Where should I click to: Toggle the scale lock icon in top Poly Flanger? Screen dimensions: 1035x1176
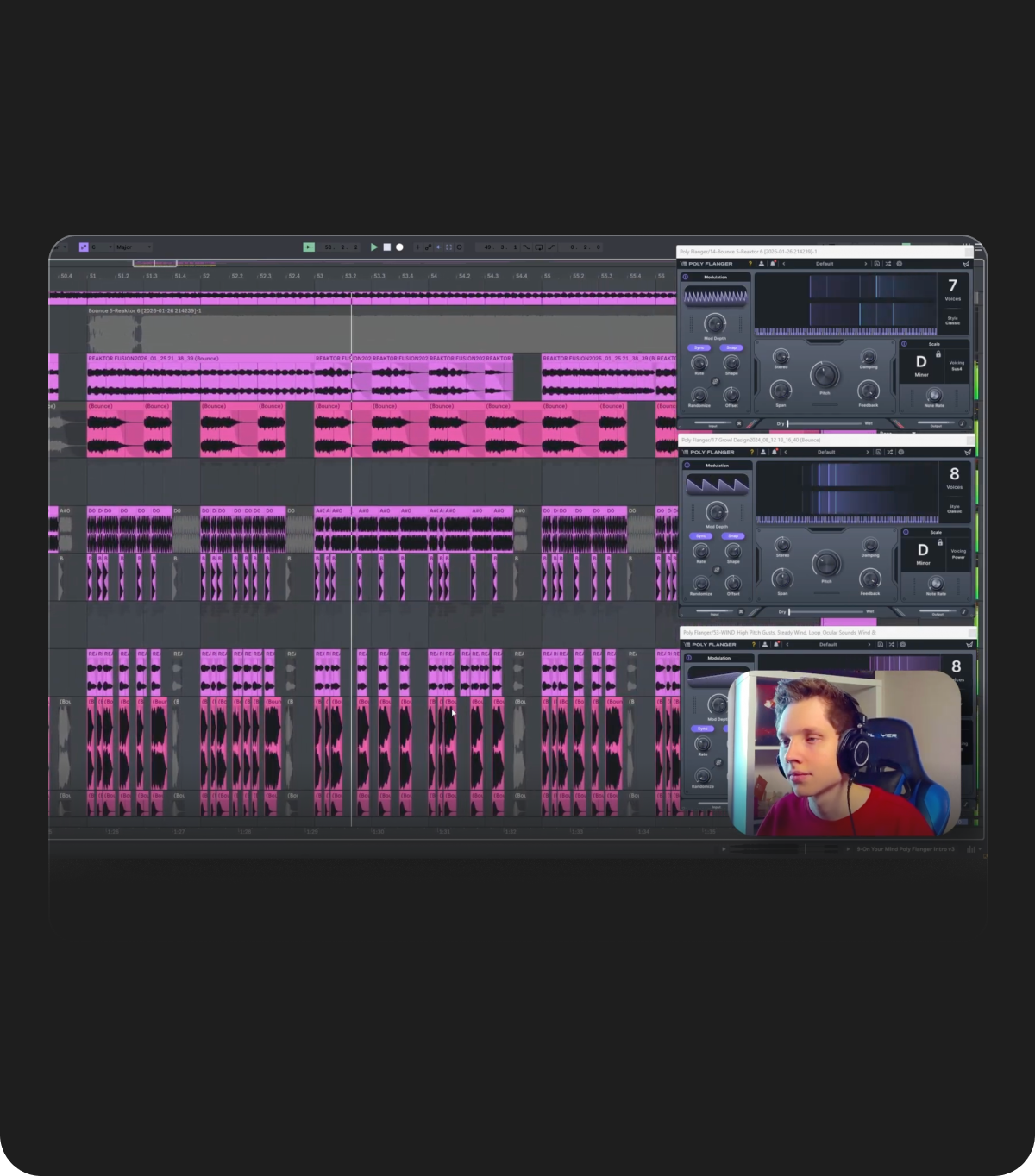click(x=938, y=353)
